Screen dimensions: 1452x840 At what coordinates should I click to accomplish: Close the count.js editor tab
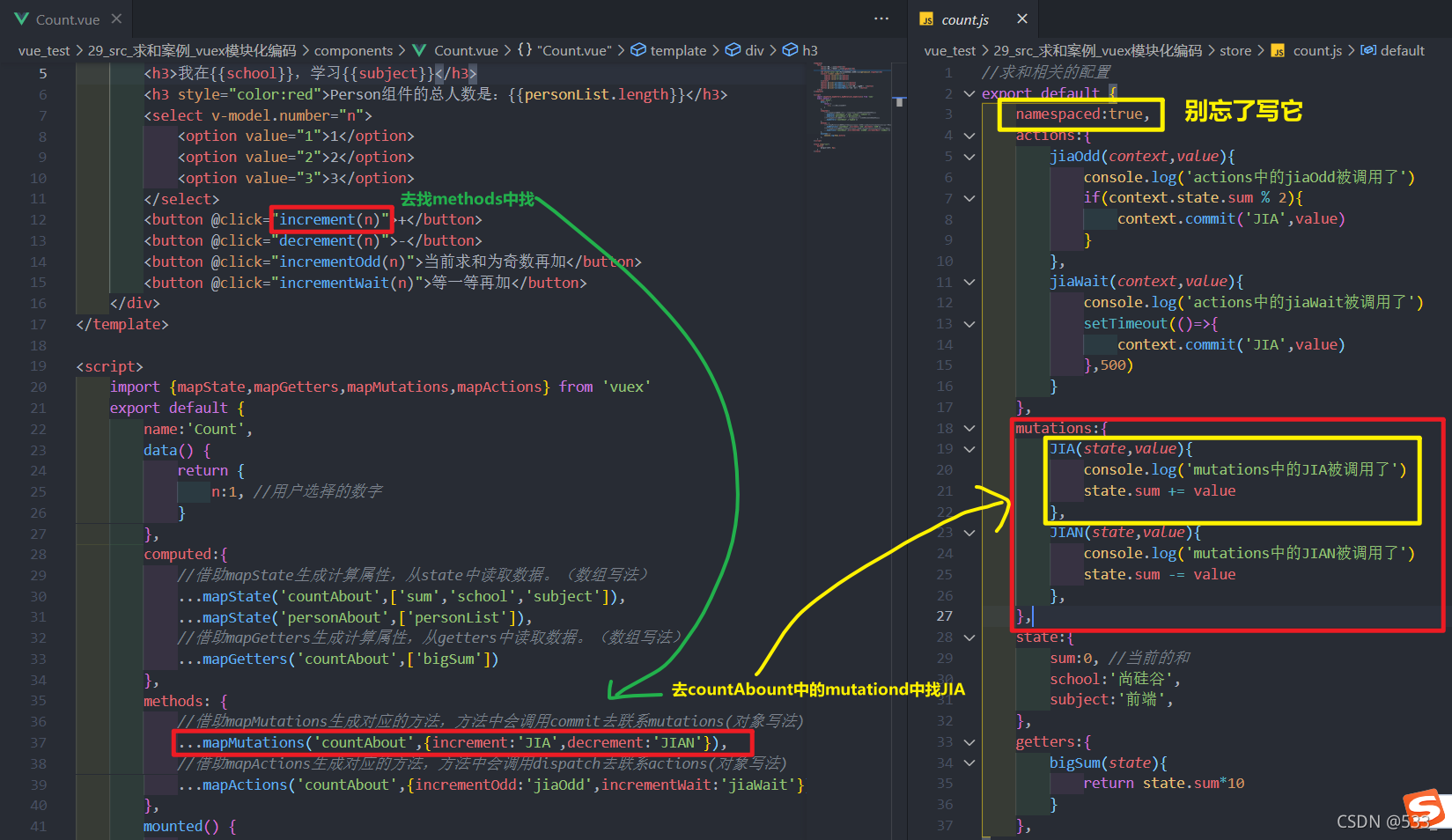coord(1021,18)
